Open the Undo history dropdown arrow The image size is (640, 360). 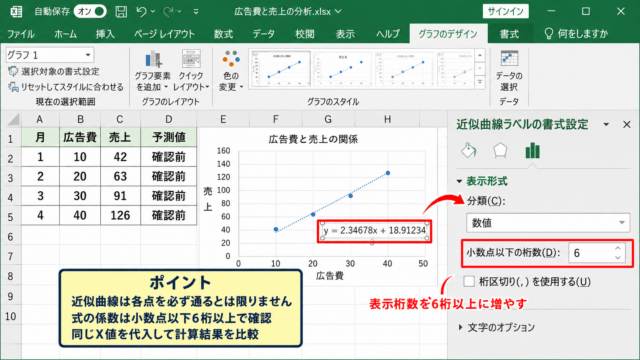153,11
